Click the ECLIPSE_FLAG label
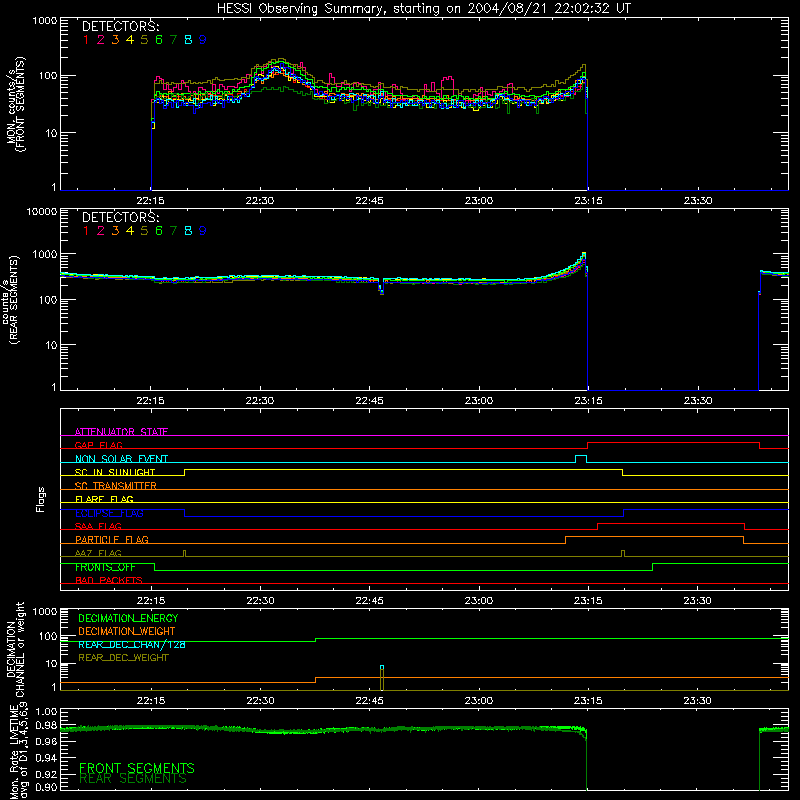 (109, 513)
